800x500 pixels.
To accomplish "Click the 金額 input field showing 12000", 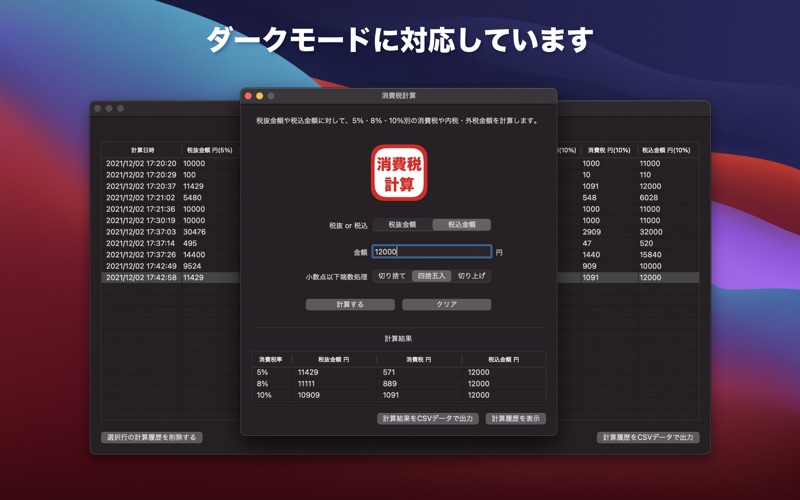I will 431,252.
